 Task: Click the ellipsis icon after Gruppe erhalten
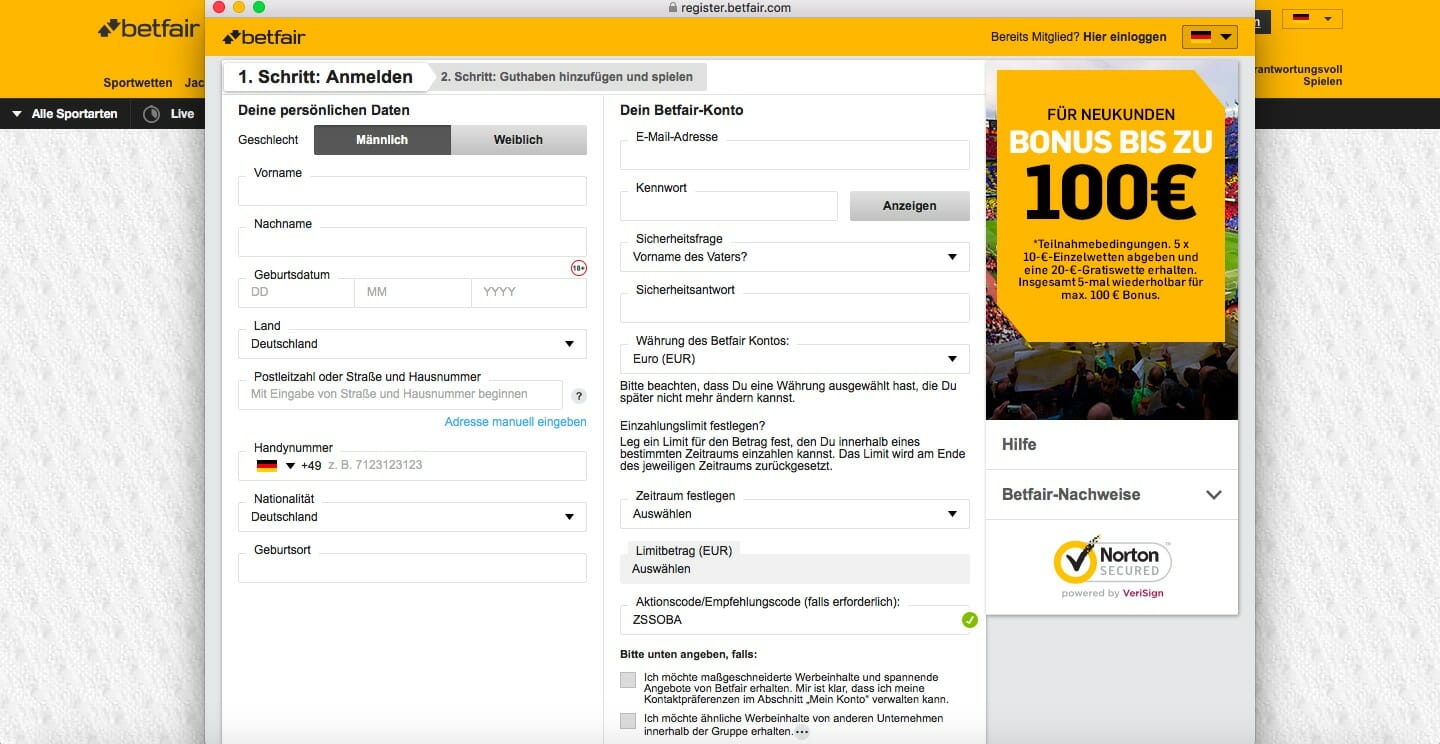[802, 732]
